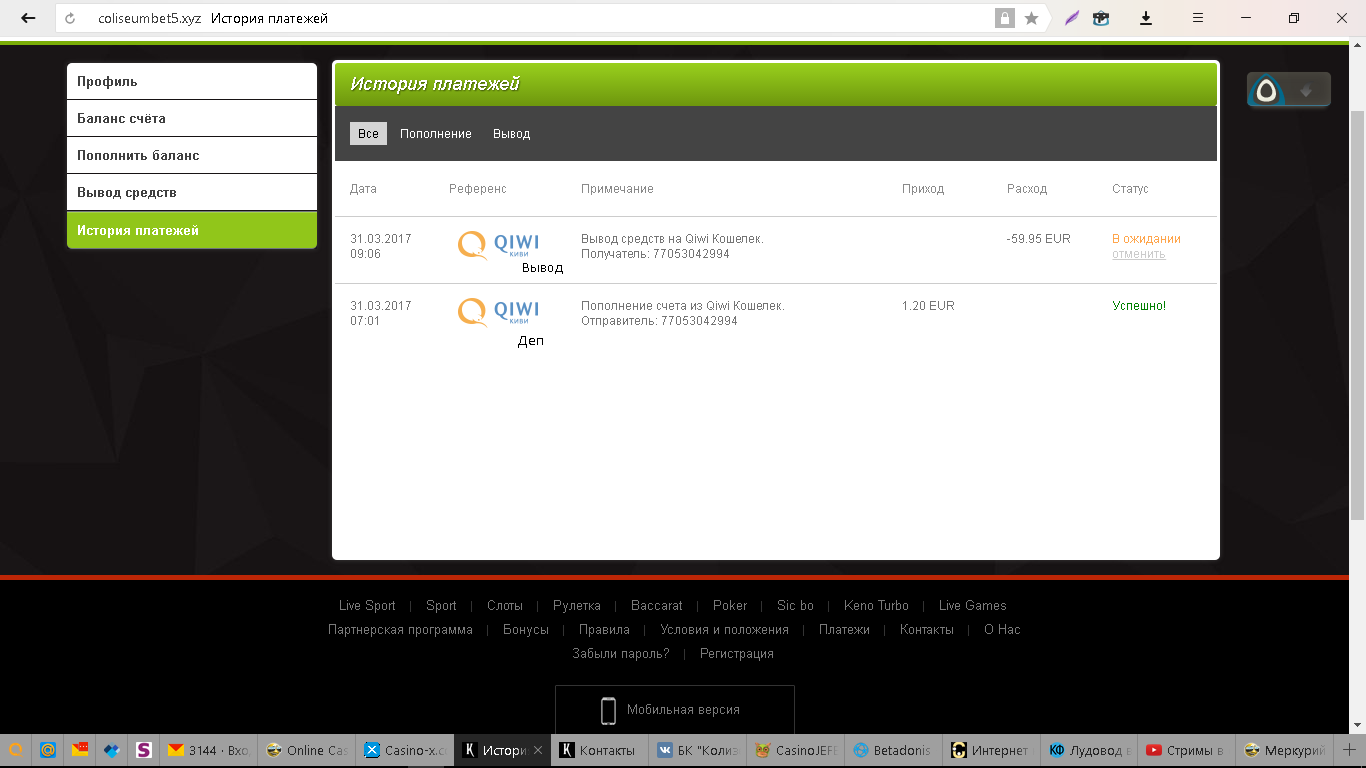Close the active История tab
The height and width of the screenshot is (768, 1366).
pos(537,750)
